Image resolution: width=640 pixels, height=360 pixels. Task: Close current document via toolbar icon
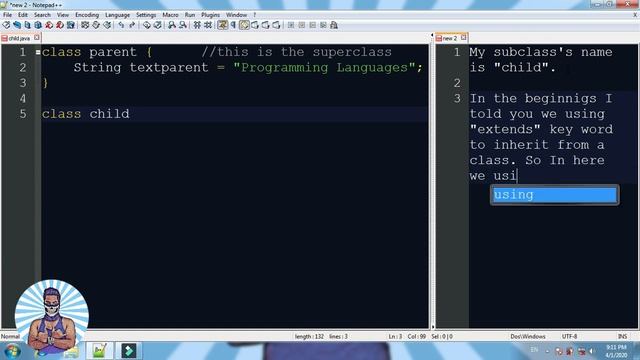pos(49,25)
